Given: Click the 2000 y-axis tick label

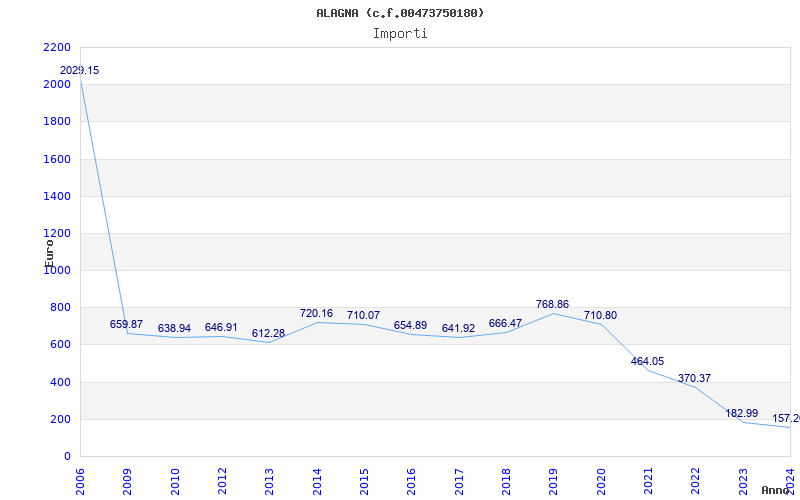Looking at the screenshot, I should 57,85.
